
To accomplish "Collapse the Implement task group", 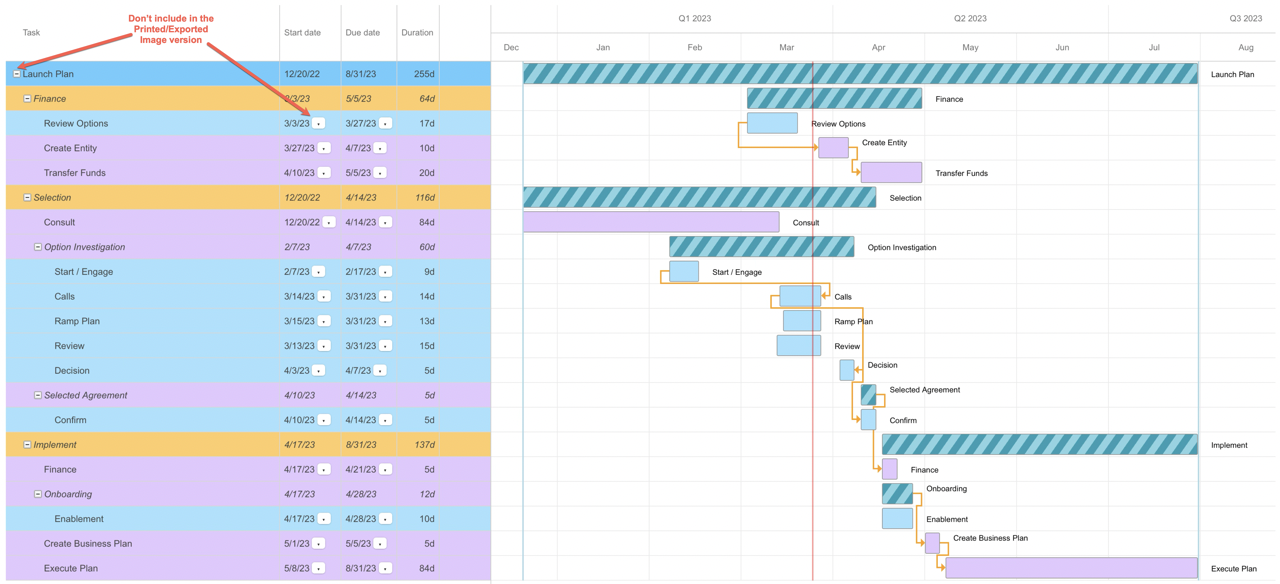I will [27, 445].
